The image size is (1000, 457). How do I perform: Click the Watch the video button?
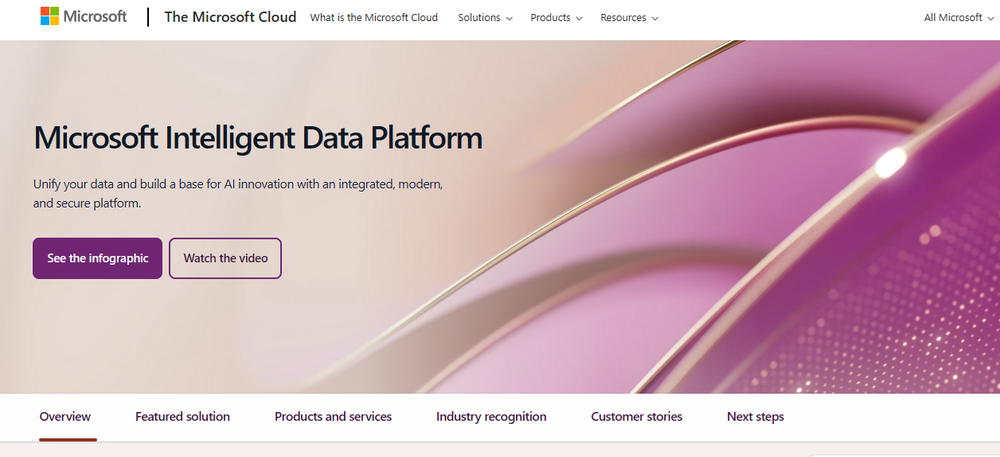point(225,258)
